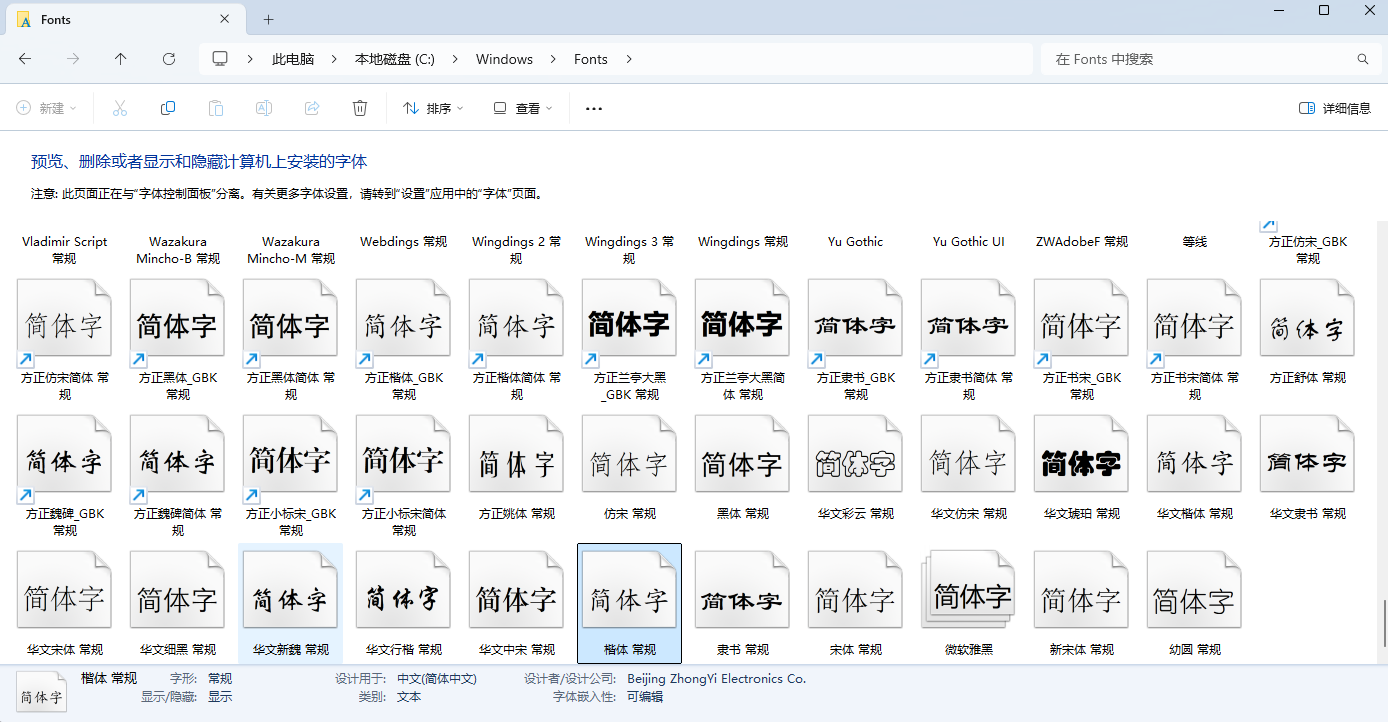Click the Delete trash can icon
This screenshot has height=722, width=1388.
point(360,108)
